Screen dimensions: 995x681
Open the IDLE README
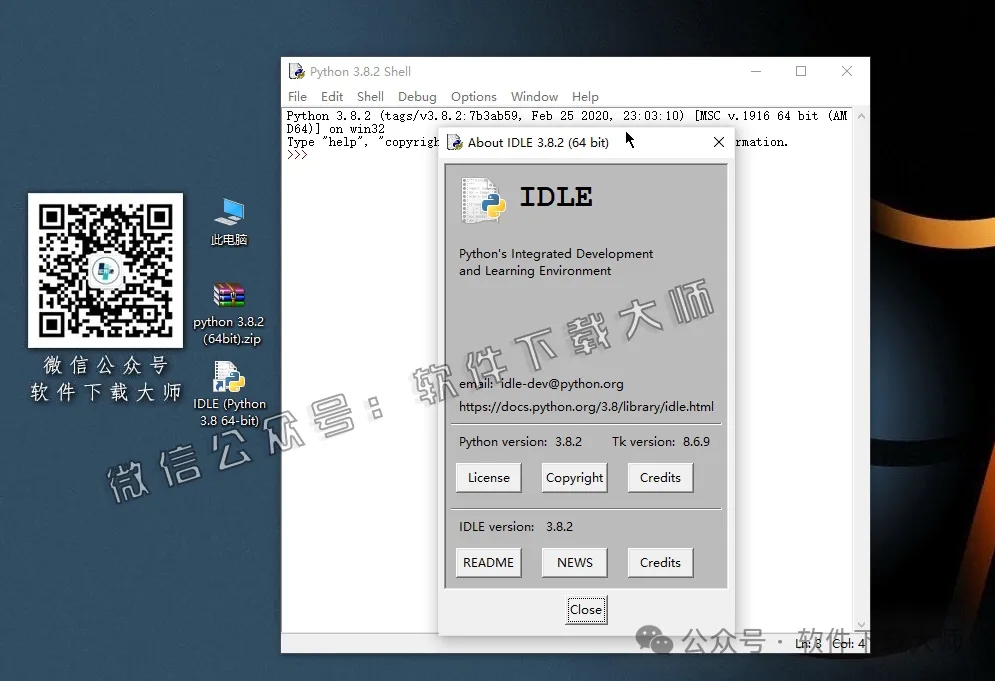tap(488, 562)
